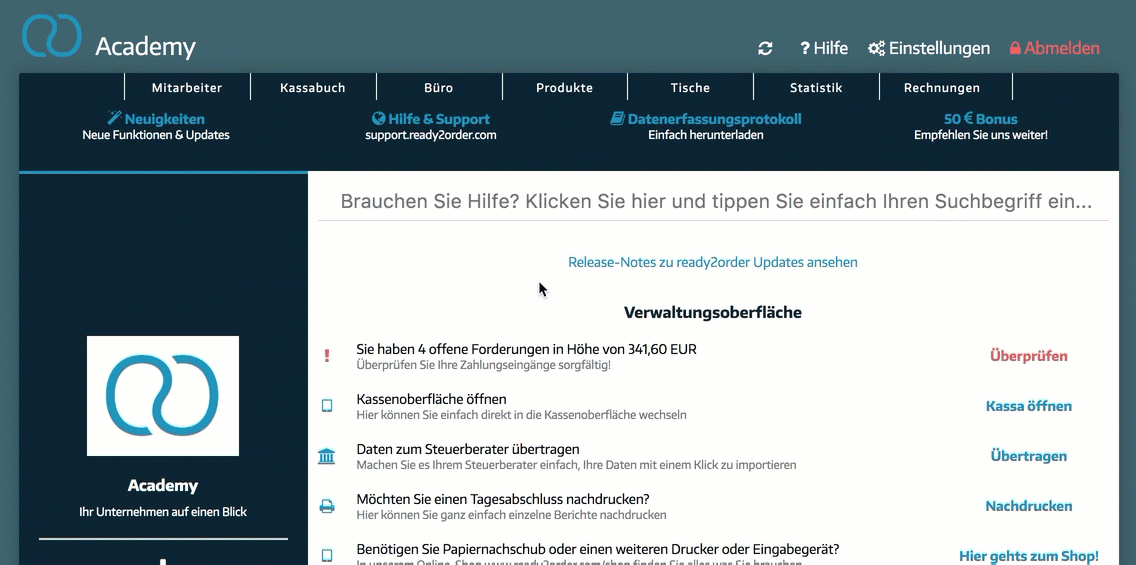The image size is (1136, 565).
Task: Click 'Ihr Unternehmen auf einen Blick' text
Action: click(x=163, y=512)
